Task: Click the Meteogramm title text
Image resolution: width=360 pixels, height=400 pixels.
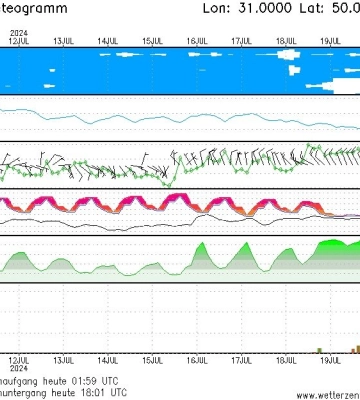Action: (x=33, y=8)
